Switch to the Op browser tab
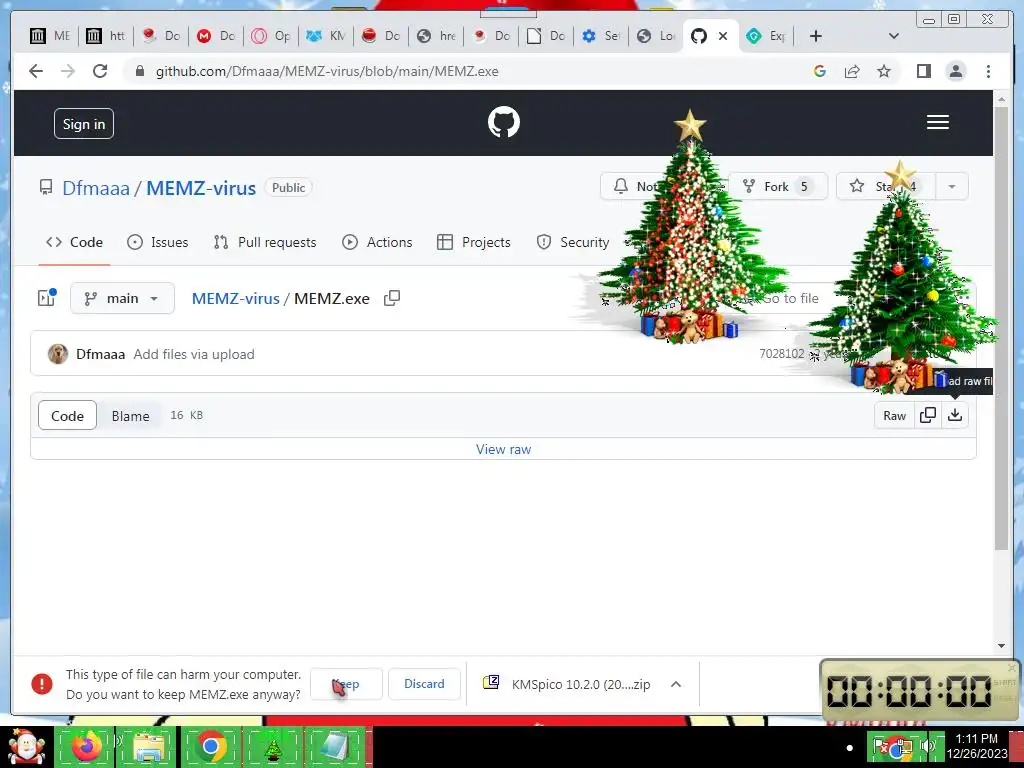The image size is (1024, 768). coord(272,36)
